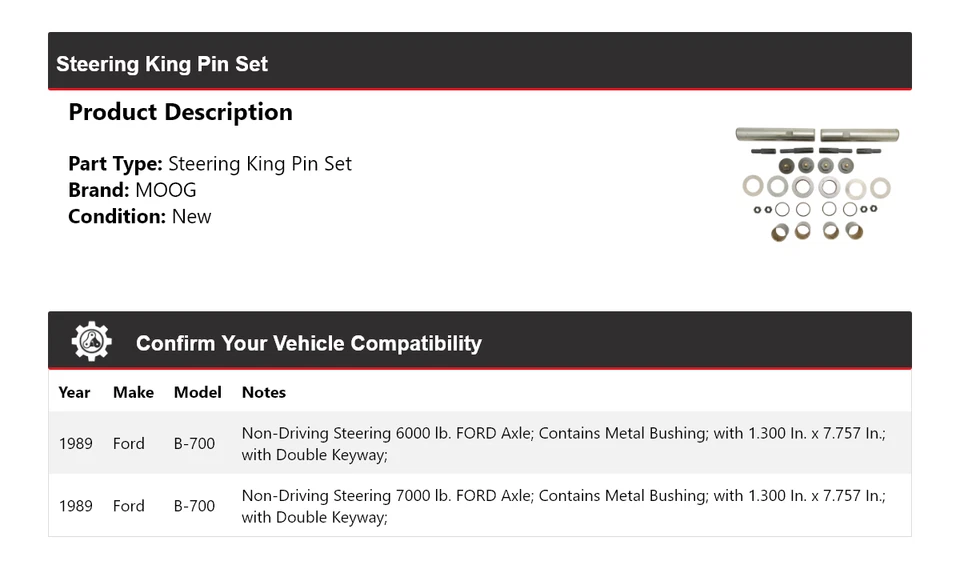Click the gear icon beside vehicle compatibility
The width and height of the screenshot is (960, 569).
[x=91, y=342]
